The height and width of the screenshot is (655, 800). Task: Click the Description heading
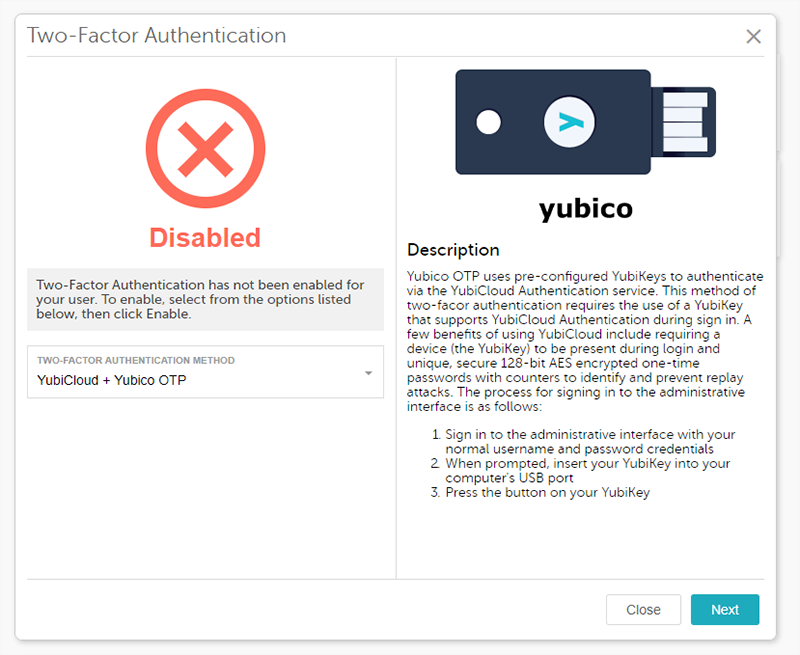click(x=453, y=250)
